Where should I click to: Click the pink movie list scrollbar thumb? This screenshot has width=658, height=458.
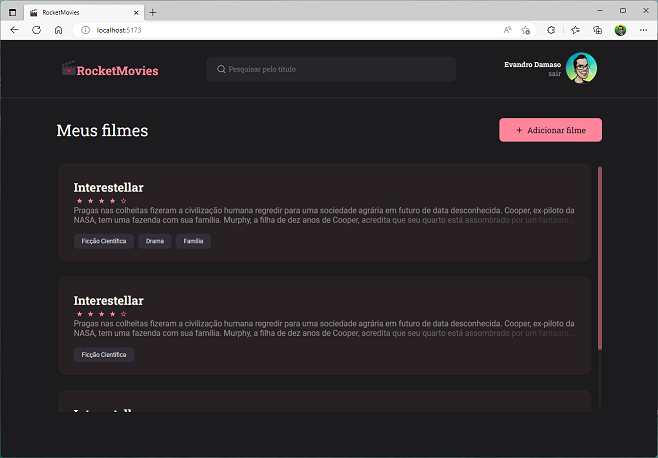600,258
